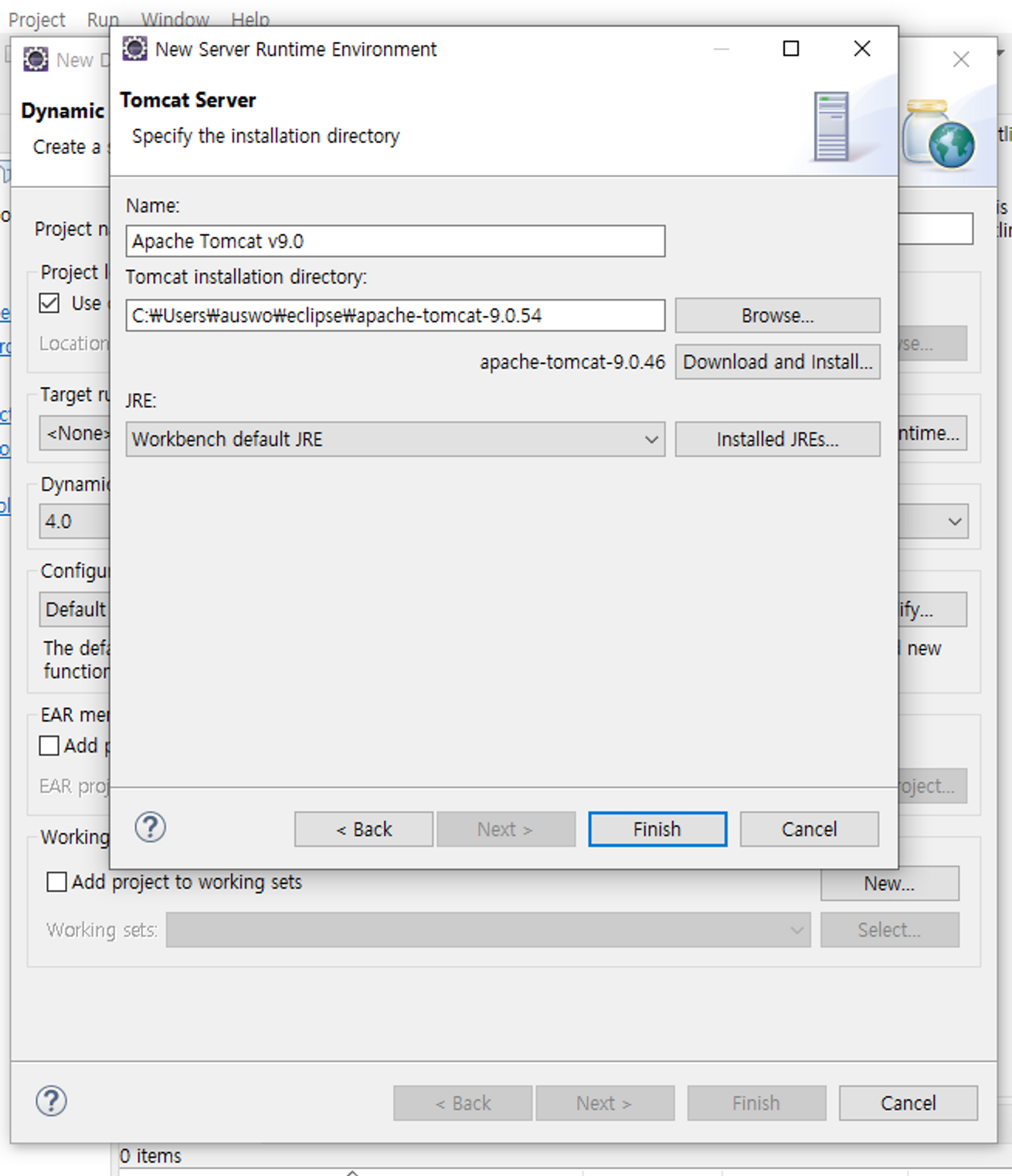
Task: Open Installed JREs settings
Action: point(777,439)
